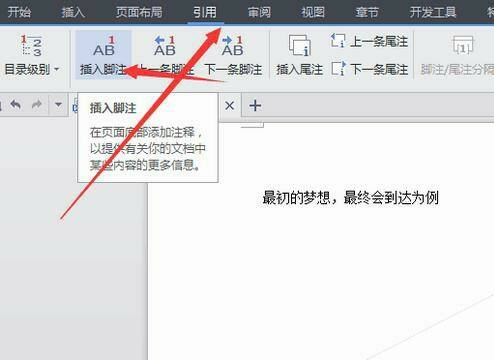Expand the 目录级别 dropdown arrow
Screen dimensions: 494x360
pyautogui.click(x=57, y=69)
